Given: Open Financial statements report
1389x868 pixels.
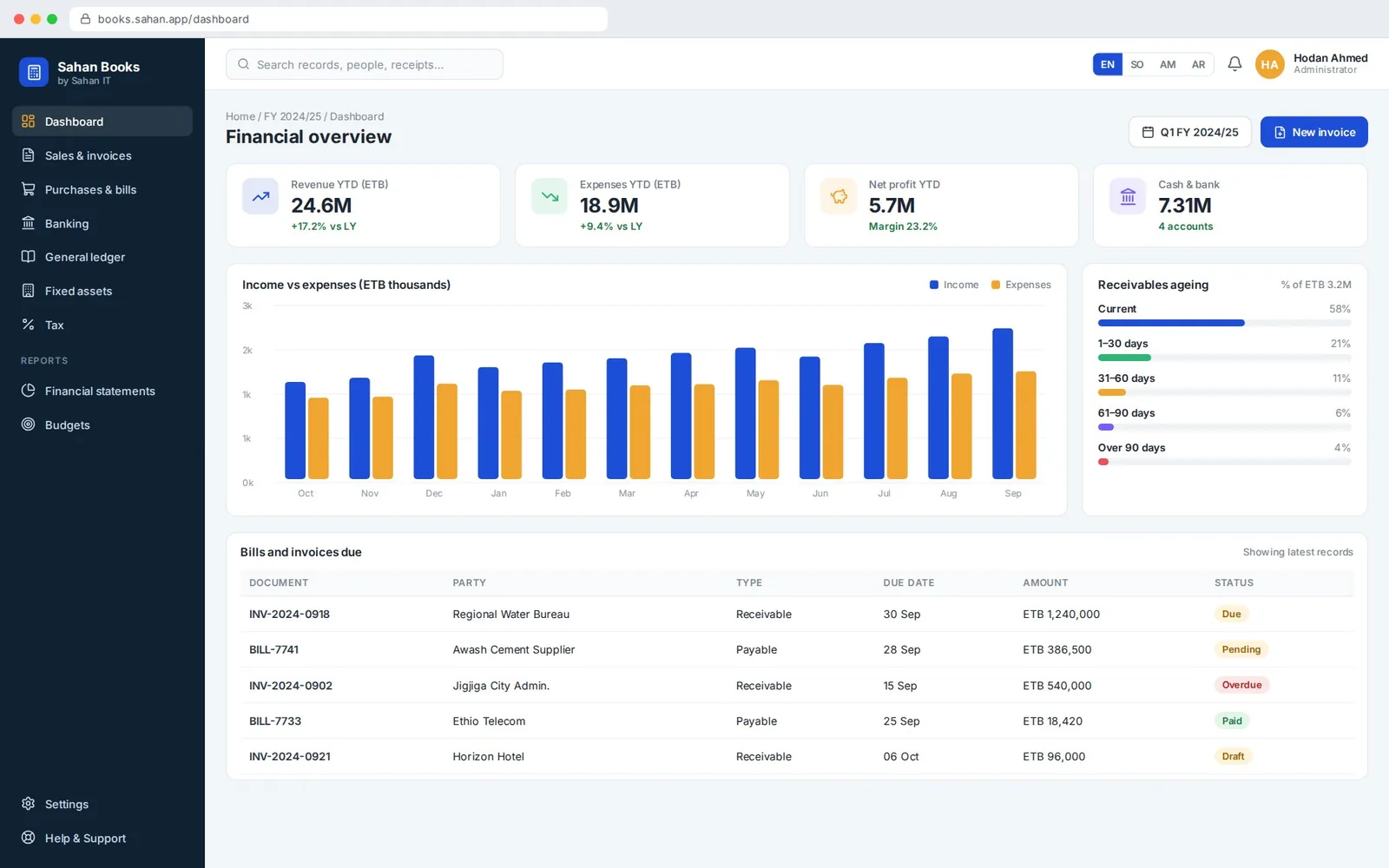Looking at the screenshot, I should tap(102, 391).
